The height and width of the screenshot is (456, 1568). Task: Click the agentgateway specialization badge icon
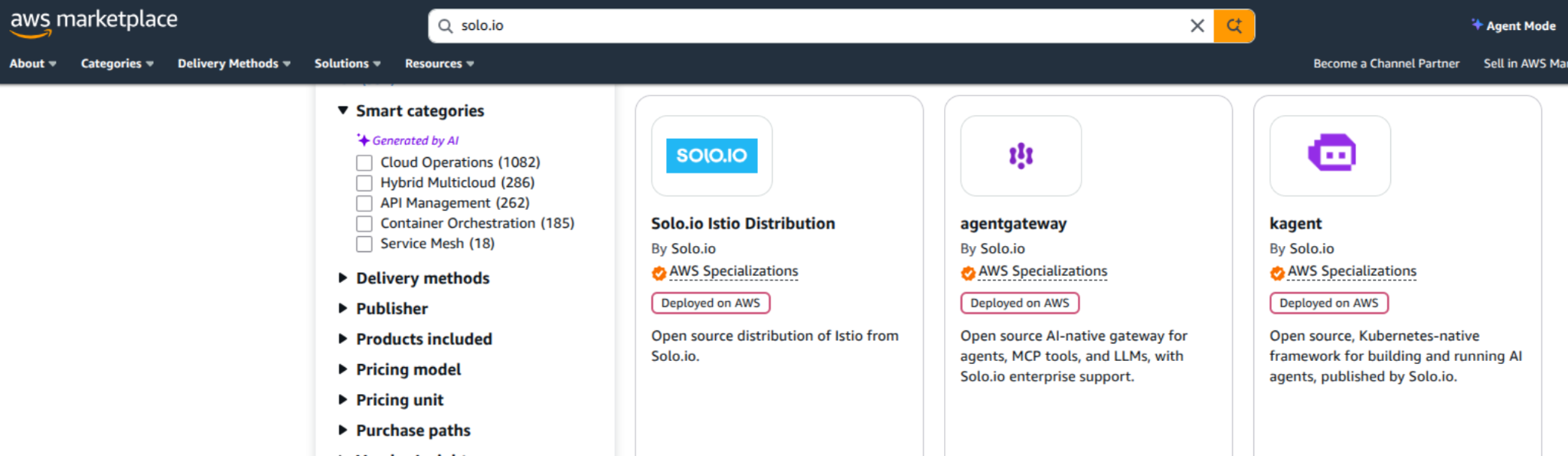(x=969, y=273)
